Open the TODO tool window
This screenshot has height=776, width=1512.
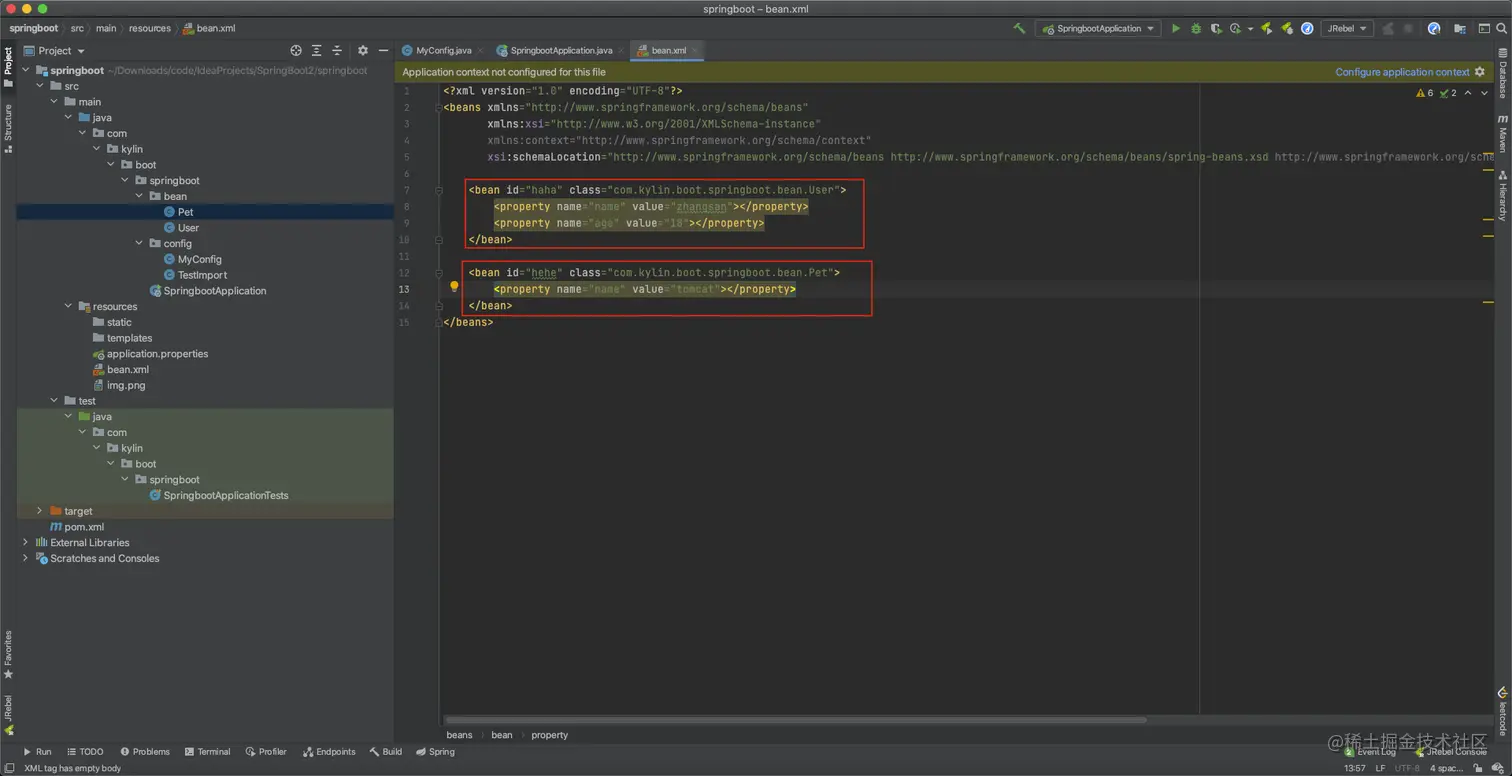click(x=85, y=752)
